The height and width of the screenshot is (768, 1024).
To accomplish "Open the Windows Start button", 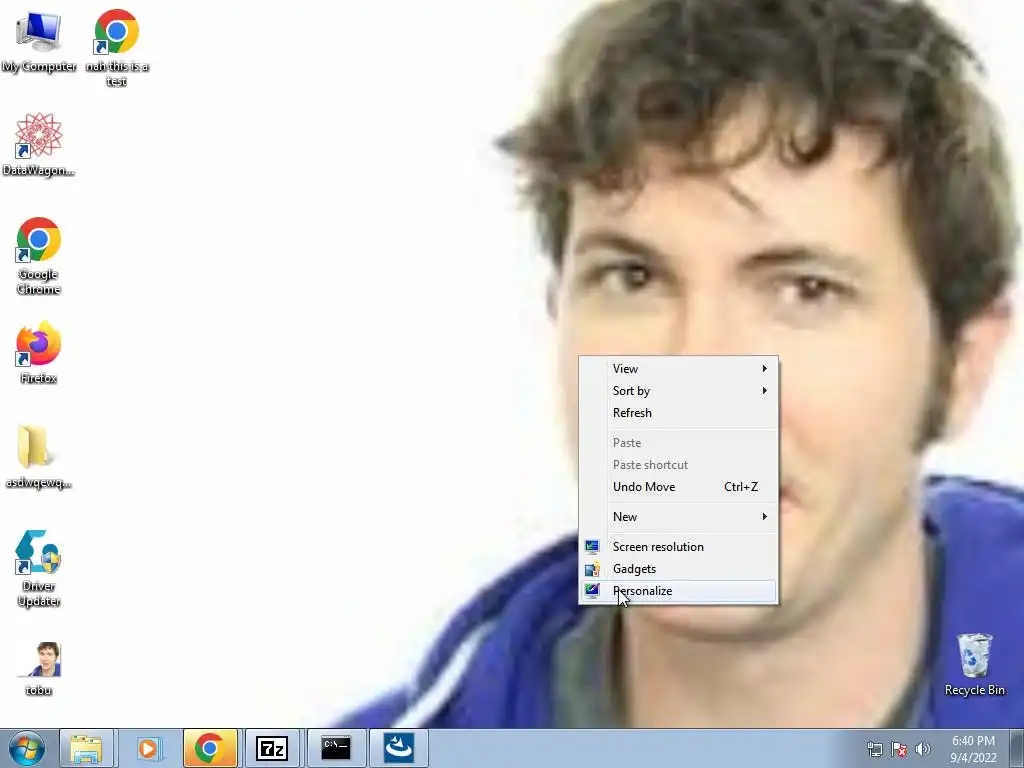I will (x=27, y=748).
